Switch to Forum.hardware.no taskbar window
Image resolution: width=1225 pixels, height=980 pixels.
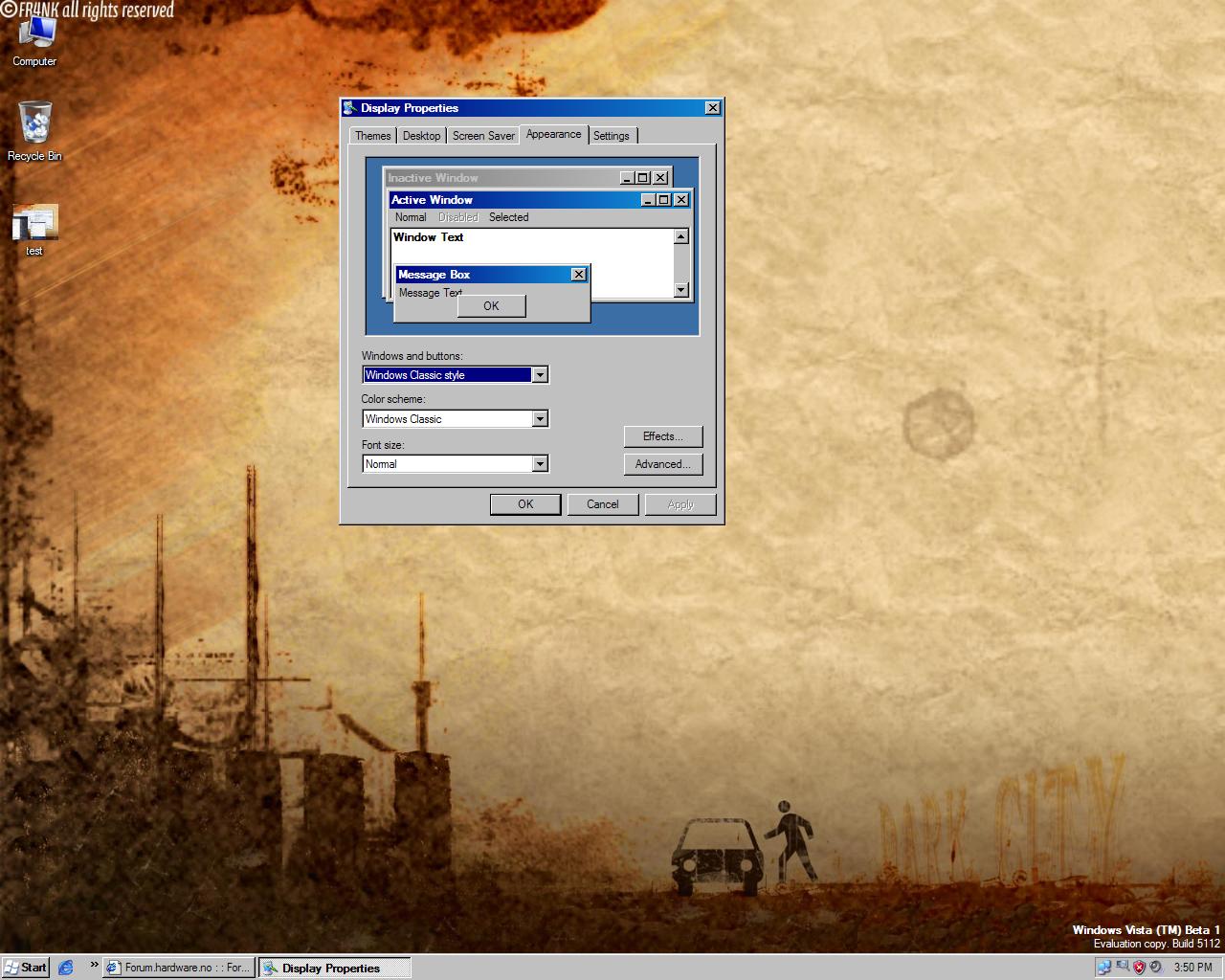tap(178, 968)
